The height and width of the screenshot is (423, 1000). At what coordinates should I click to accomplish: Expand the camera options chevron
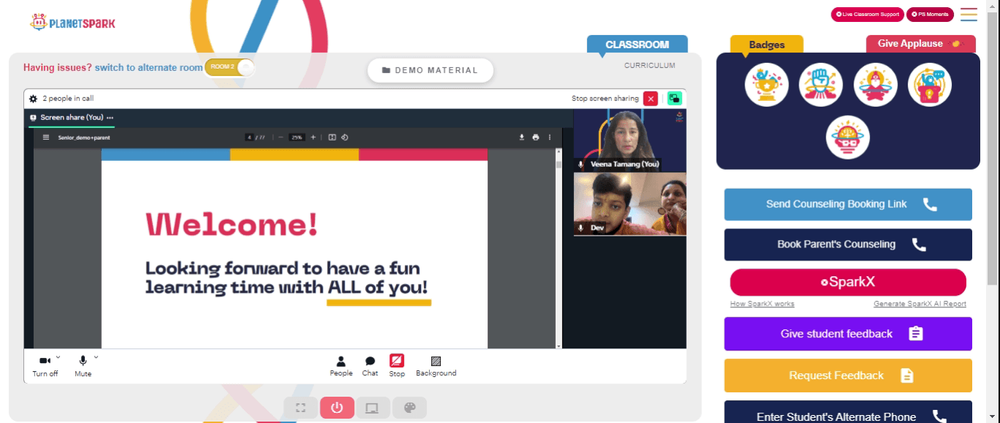(x=58, y=357)
